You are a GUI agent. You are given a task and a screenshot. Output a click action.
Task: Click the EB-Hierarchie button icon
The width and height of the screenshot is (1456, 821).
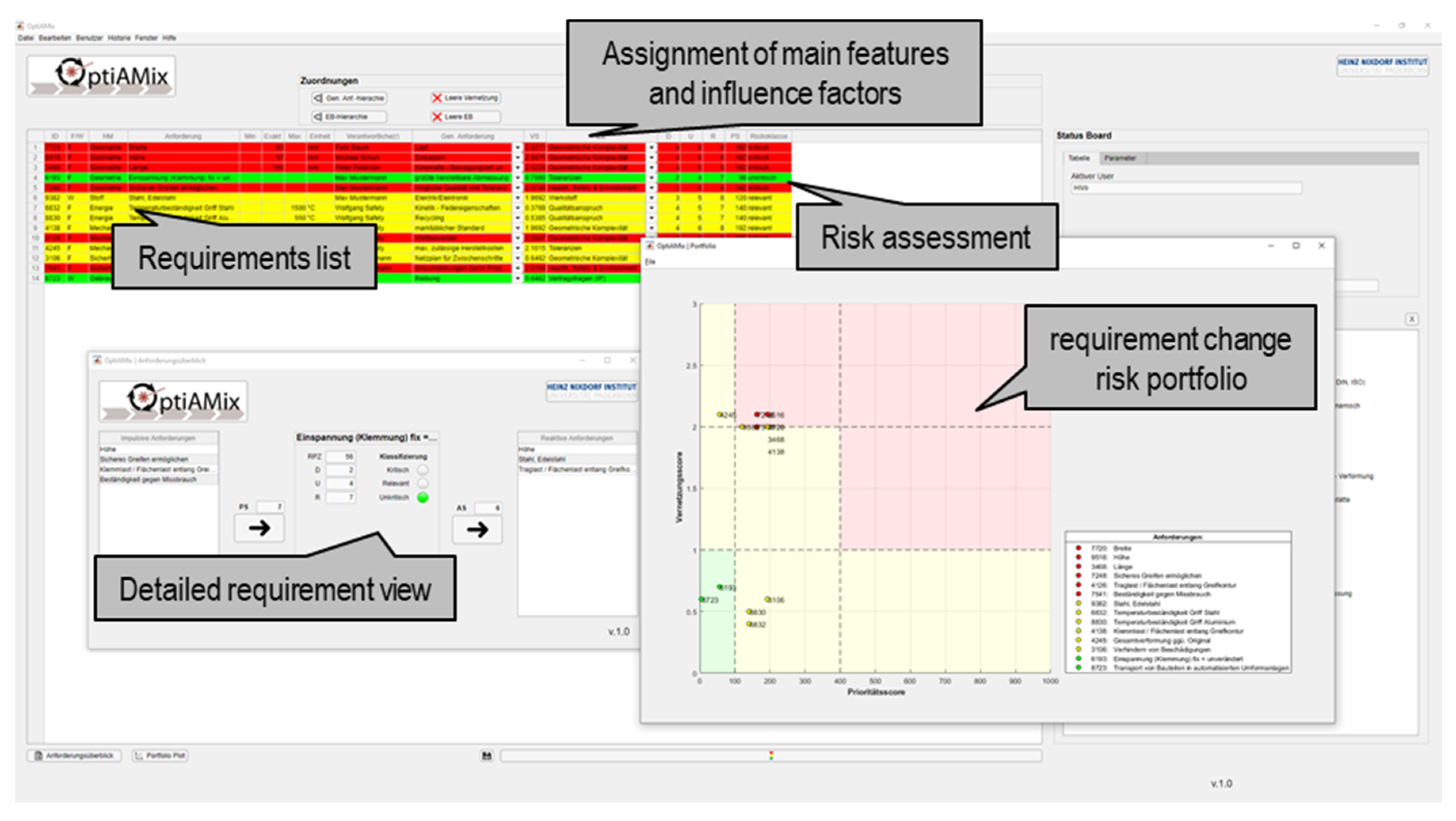click(x=318, y=116)
